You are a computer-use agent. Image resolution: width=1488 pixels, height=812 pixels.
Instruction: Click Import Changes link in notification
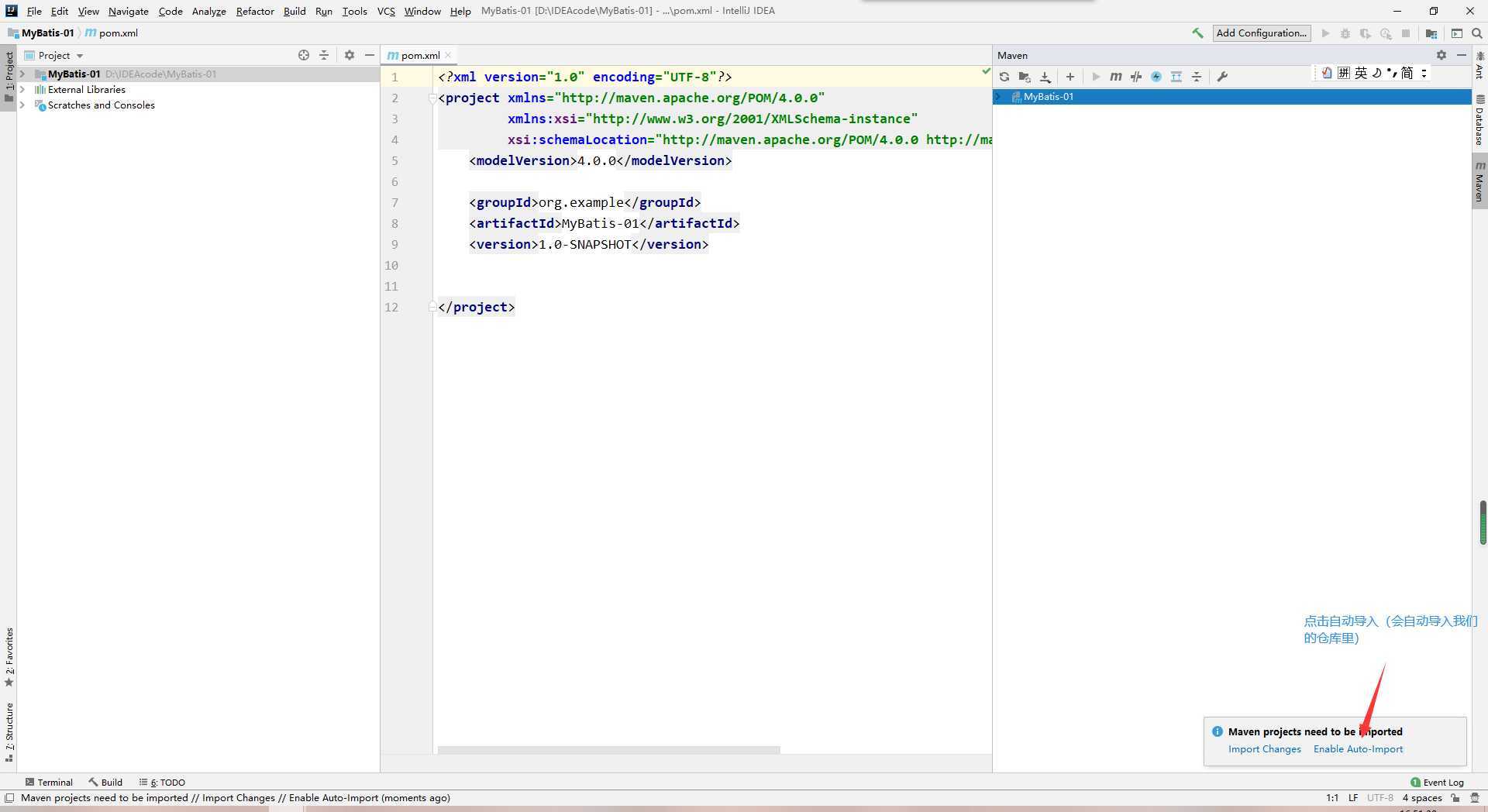1264,749
